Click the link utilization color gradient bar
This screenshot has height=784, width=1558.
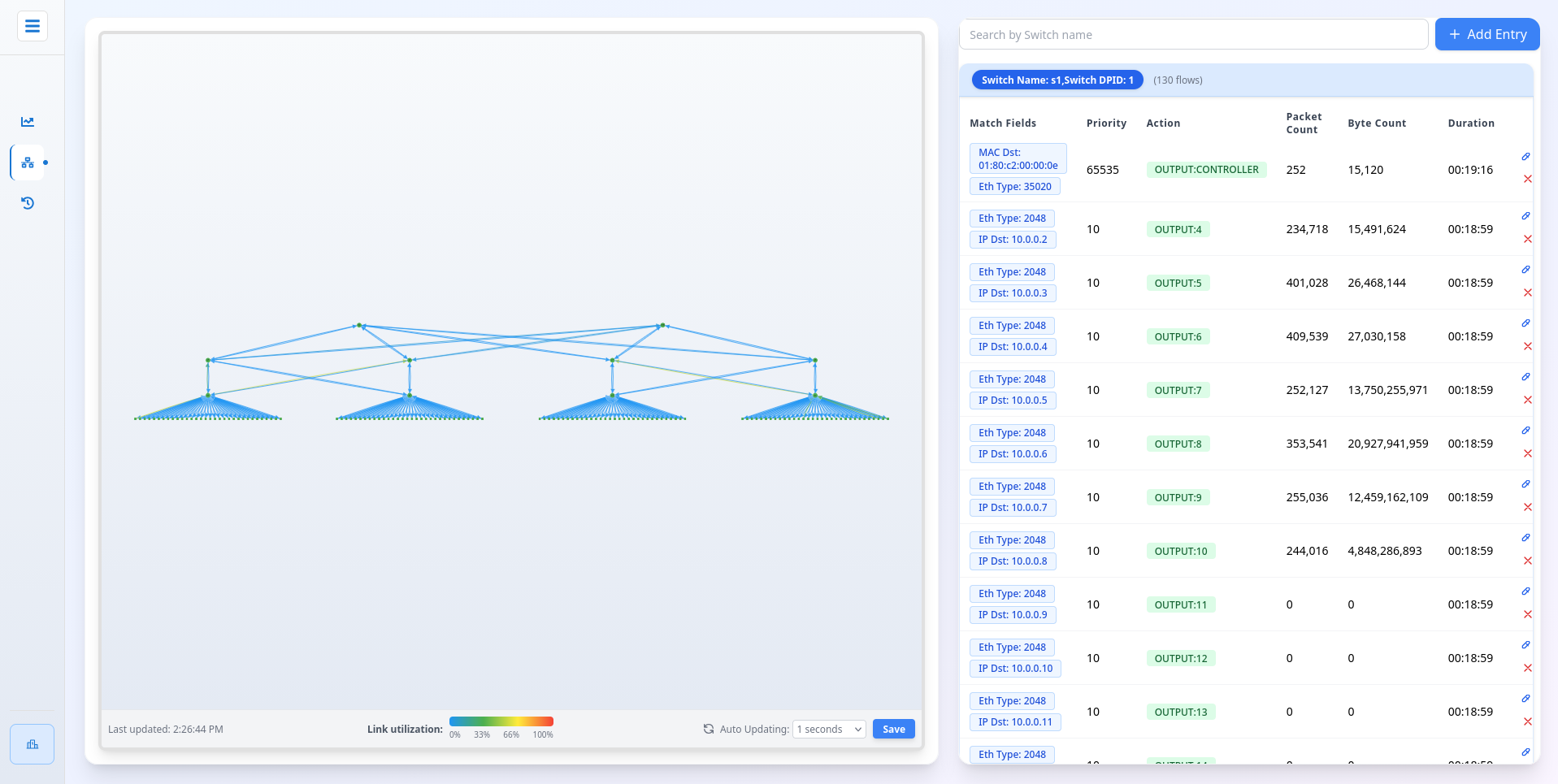tap(501, 721)
